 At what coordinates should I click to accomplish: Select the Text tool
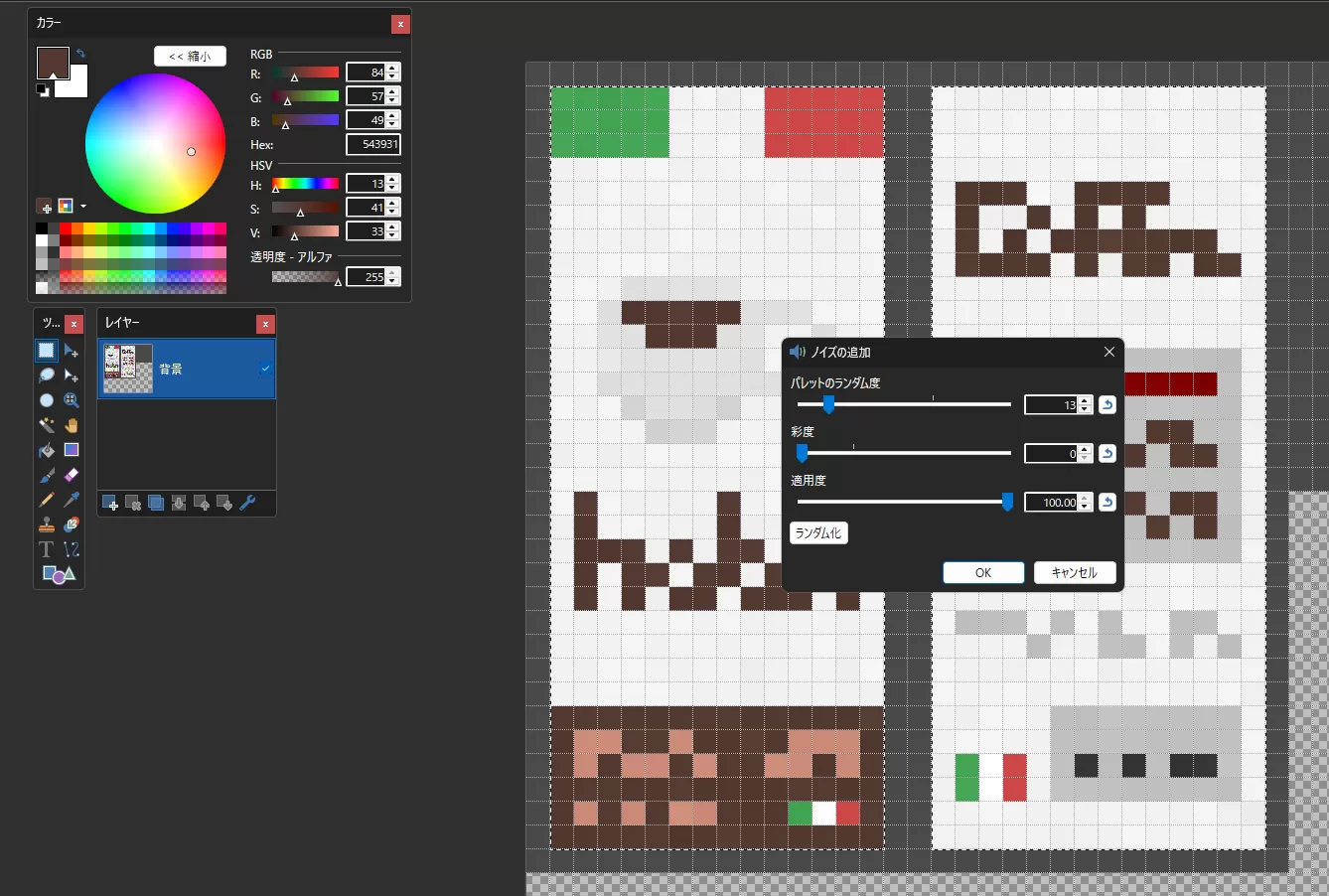coord(47,549)
